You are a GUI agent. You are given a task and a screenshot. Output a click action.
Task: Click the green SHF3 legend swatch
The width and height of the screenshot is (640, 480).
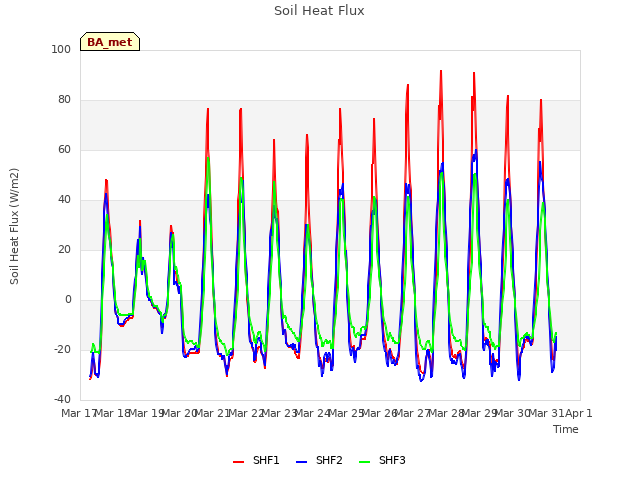click(x=364, y=462)
